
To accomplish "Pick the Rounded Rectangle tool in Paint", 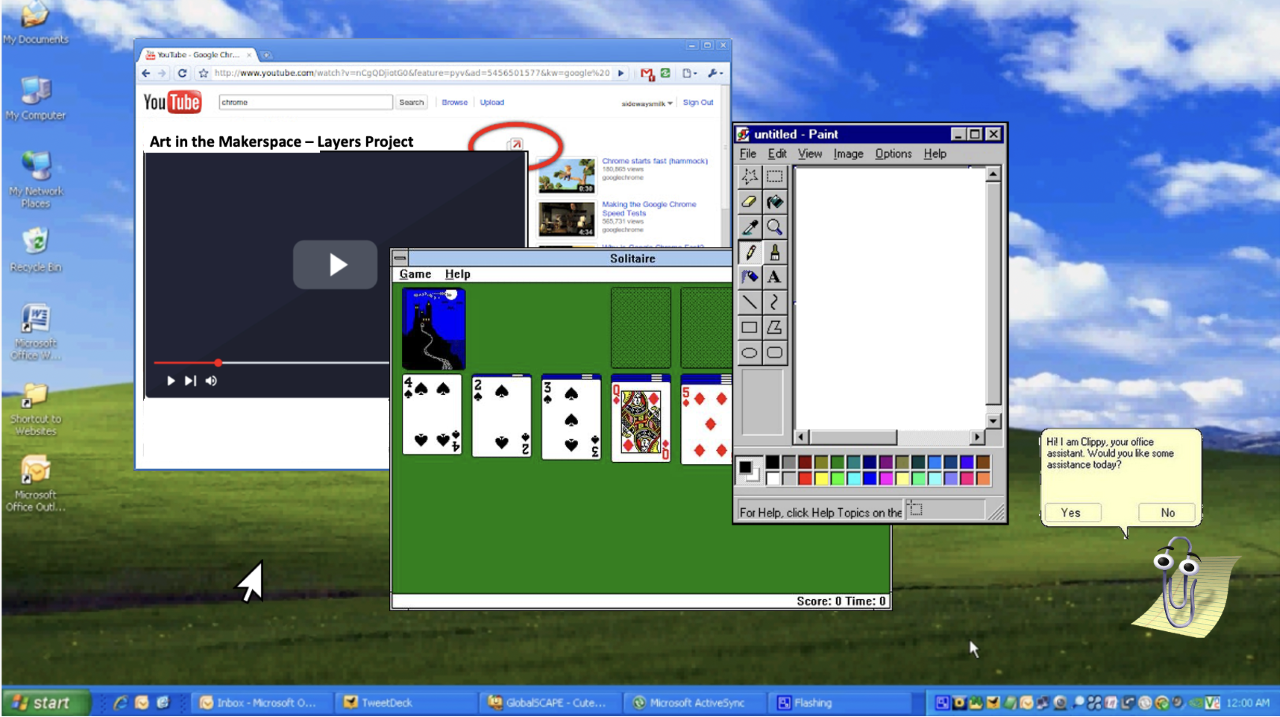I will 775,352.
